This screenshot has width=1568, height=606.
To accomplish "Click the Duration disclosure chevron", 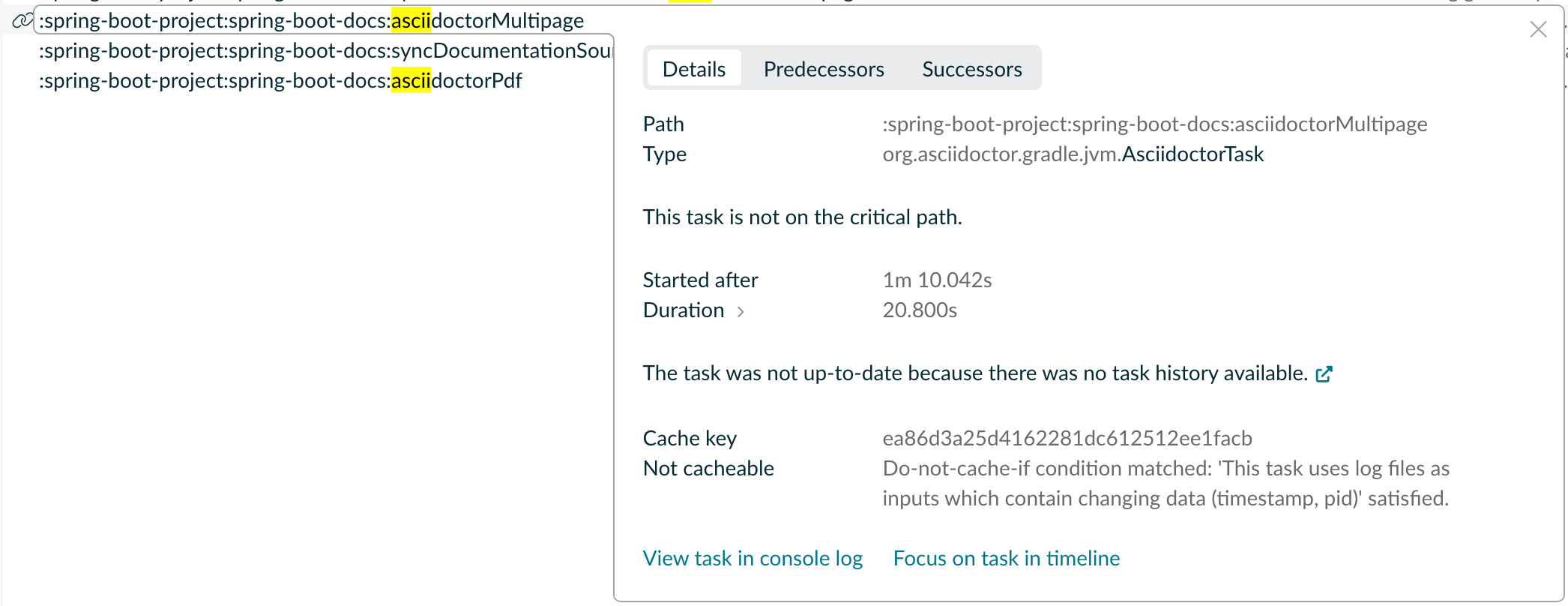I will 741,312.
